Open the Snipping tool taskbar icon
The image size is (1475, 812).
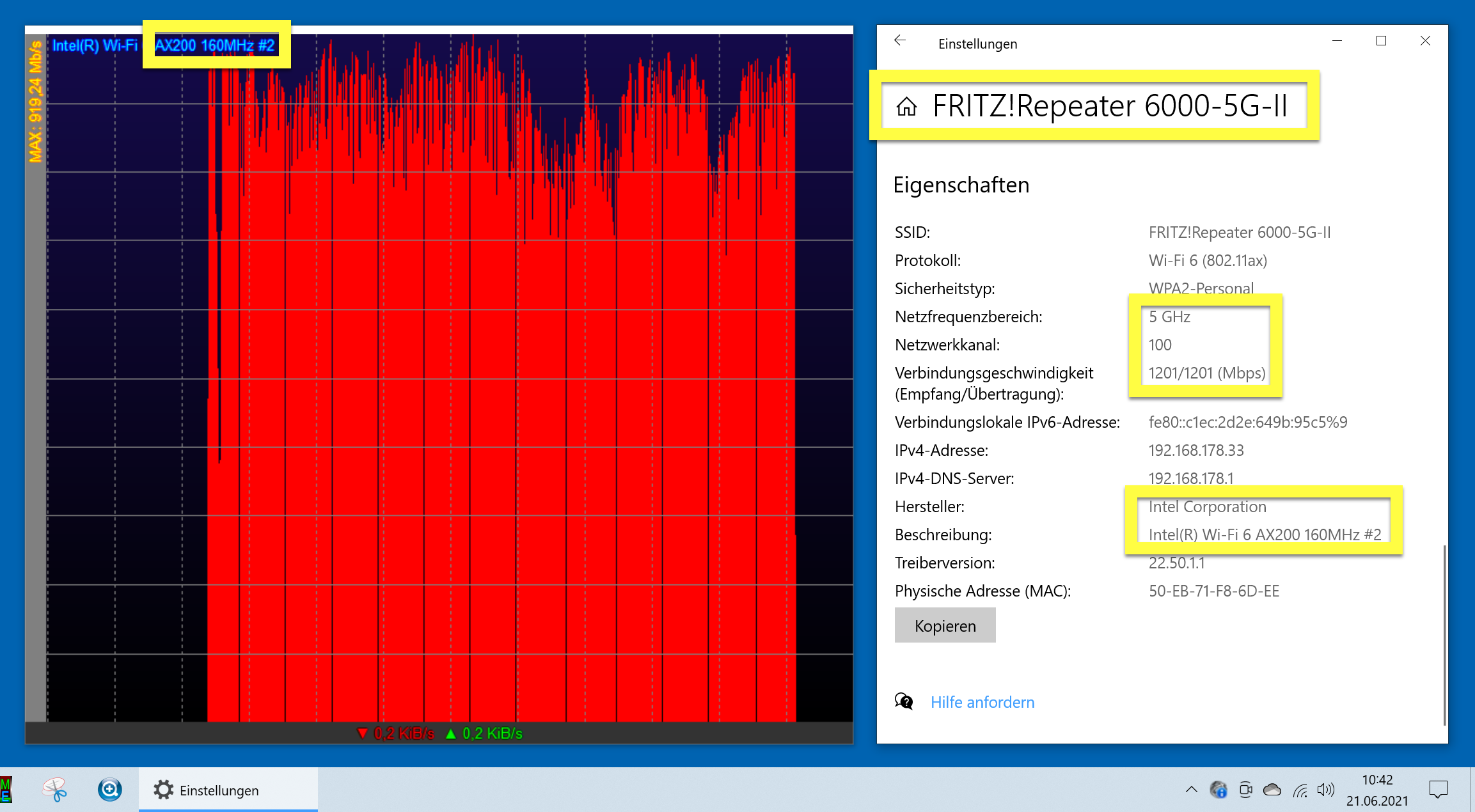point(55,790)
